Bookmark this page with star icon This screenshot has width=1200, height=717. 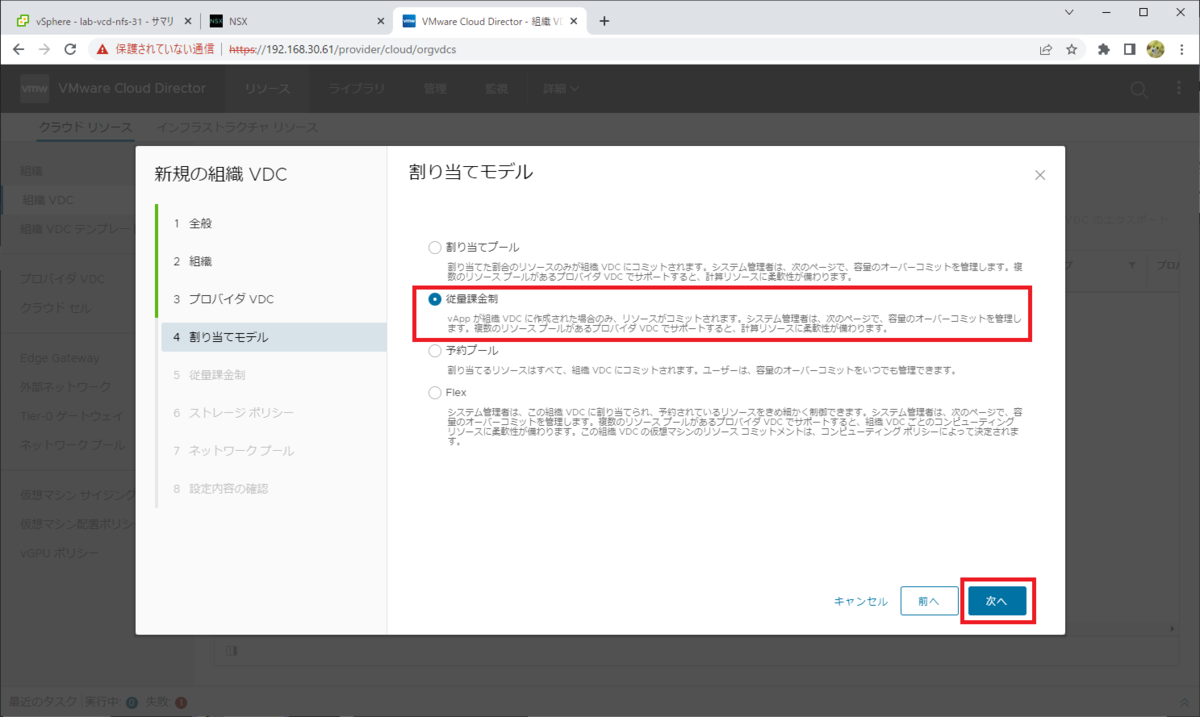(1072, 49)
